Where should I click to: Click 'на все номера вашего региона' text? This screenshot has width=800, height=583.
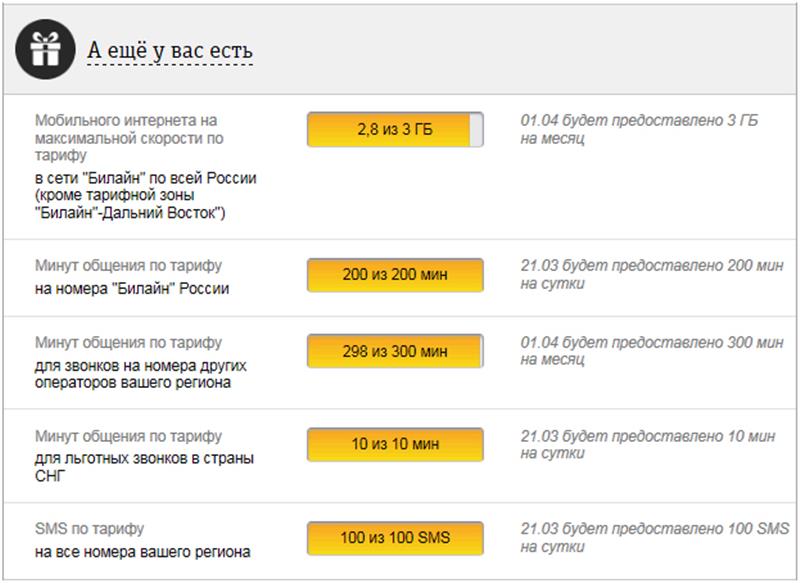(x=143, y=552)
